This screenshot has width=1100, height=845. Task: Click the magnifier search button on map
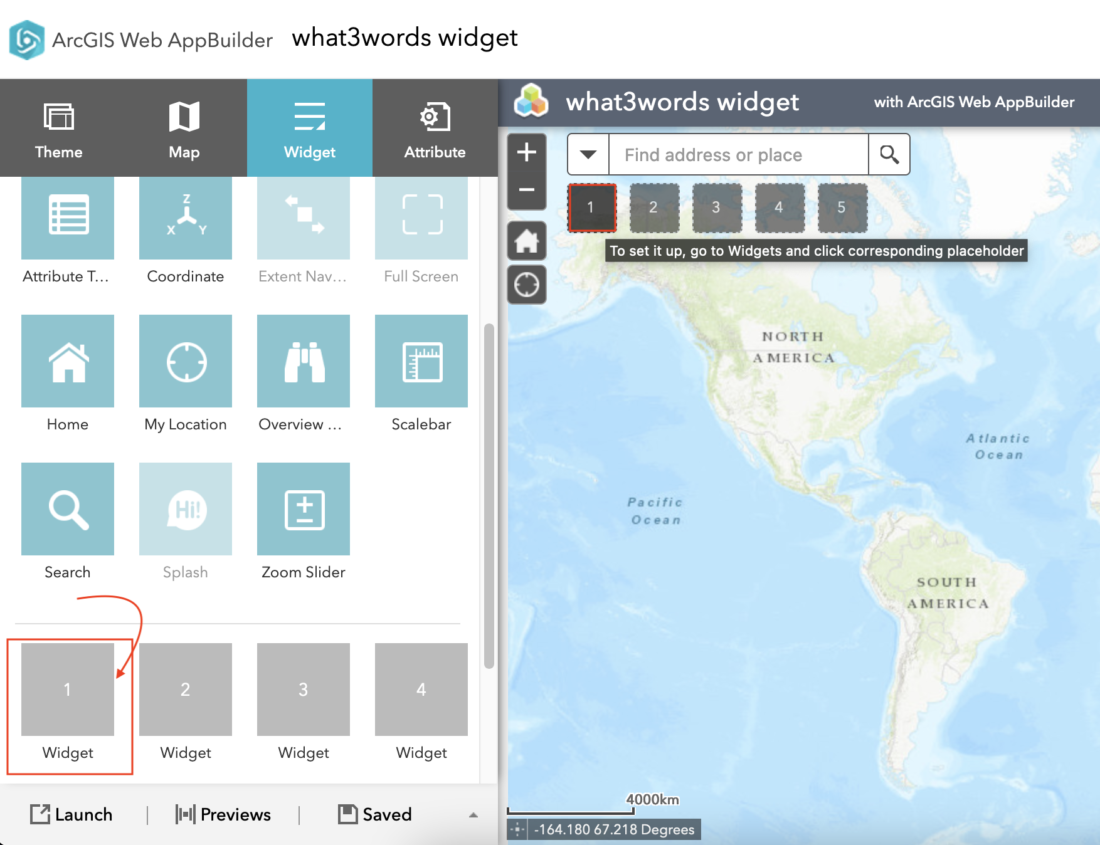coord(889,154)
